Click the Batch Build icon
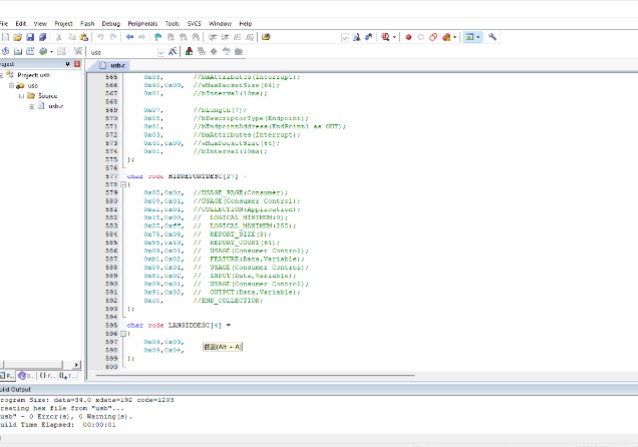This screenshot has width=638, height=447. pos(43,51)
